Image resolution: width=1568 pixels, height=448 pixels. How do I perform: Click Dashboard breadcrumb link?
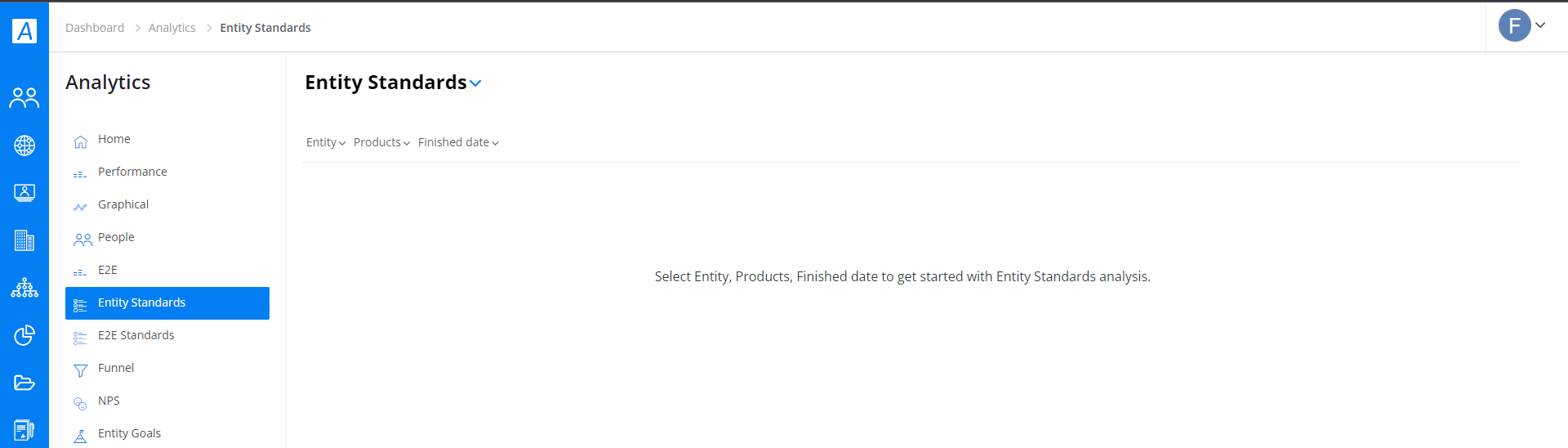click(95, 28)
